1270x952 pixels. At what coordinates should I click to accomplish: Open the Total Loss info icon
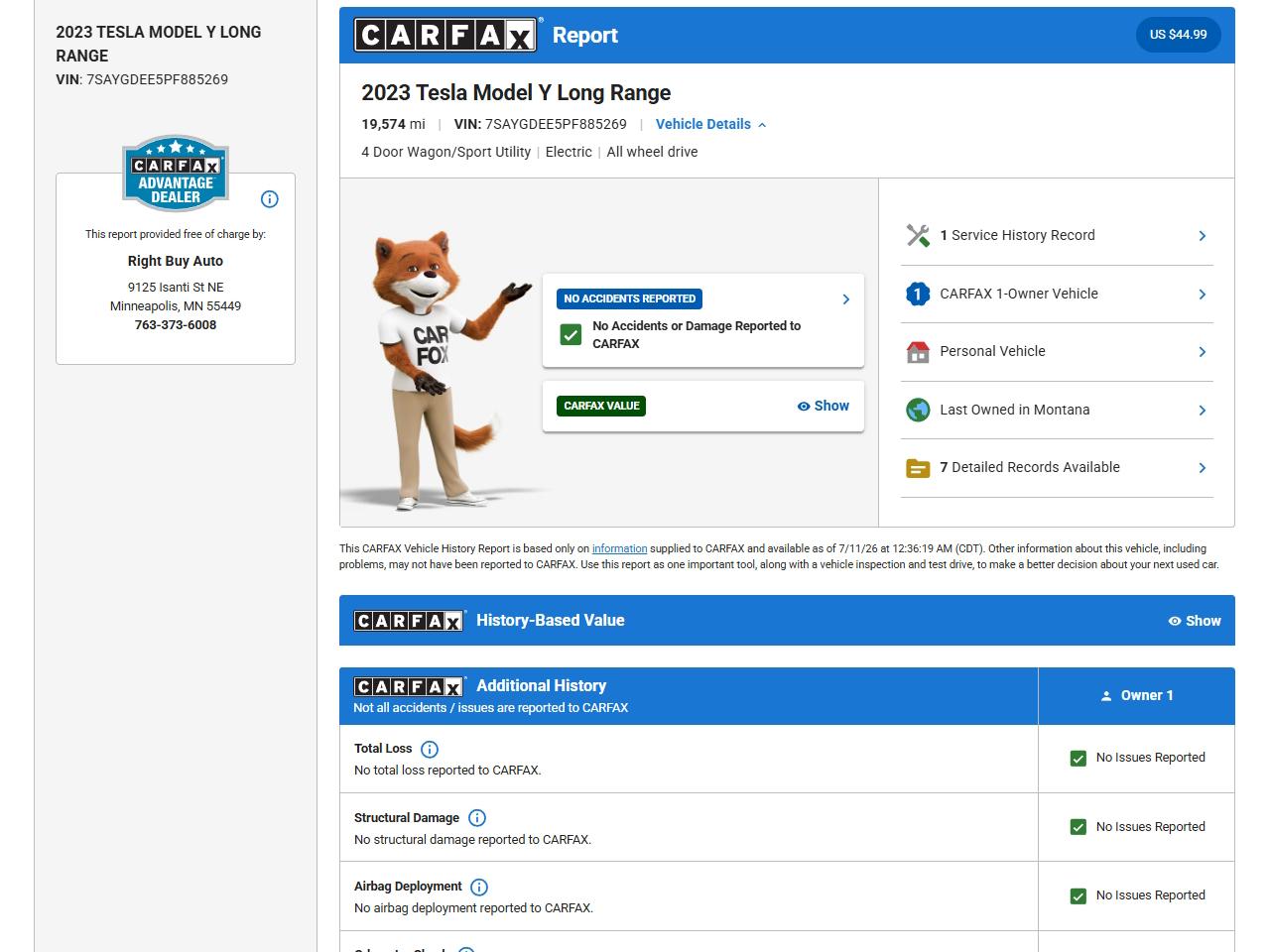tap(430, 750)
